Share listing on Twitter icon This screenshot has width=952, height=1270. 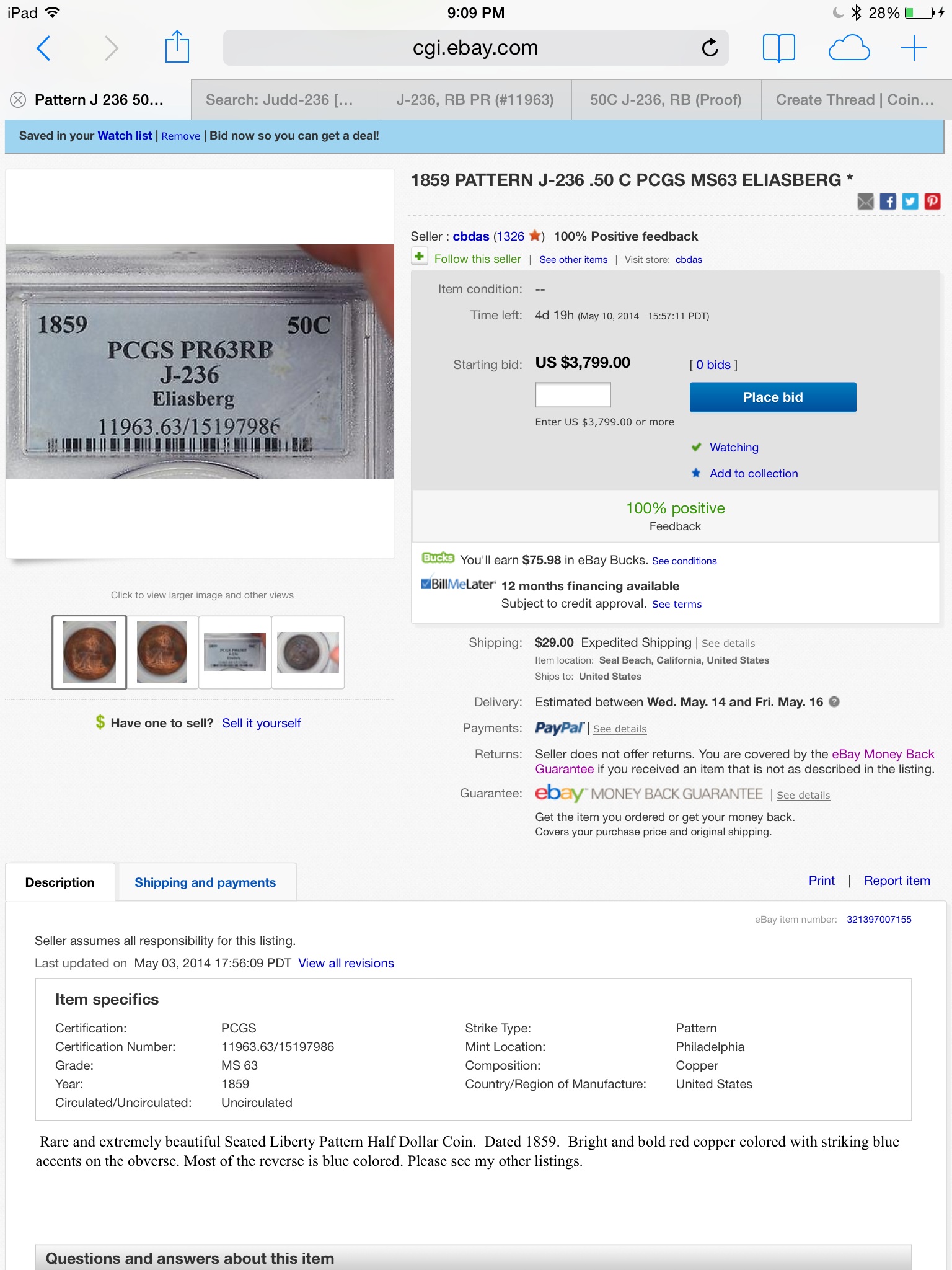tap(910, 202)
